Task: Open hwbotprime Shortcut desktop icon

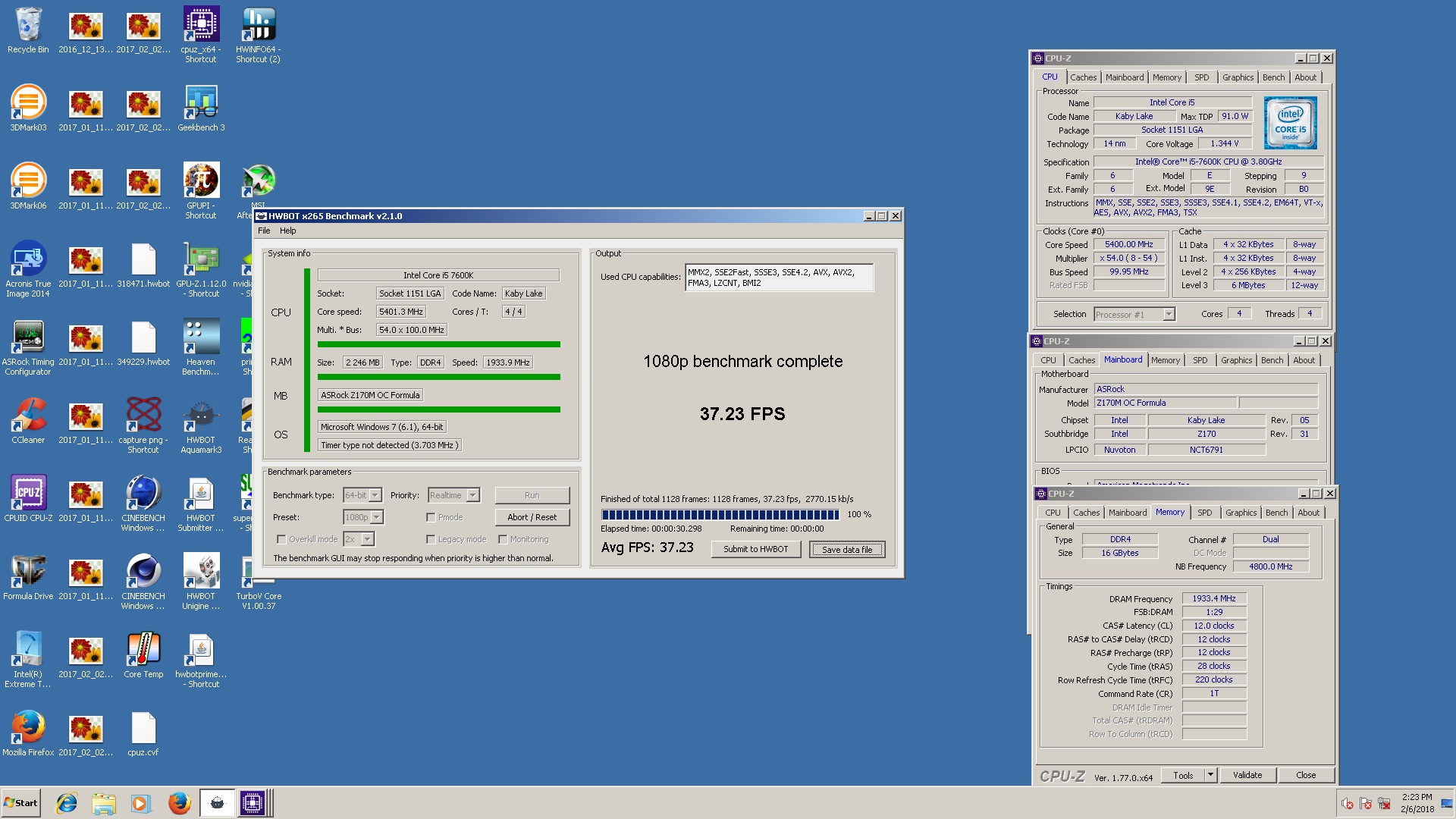Action: pyautogui.click(x=201, y=659)
